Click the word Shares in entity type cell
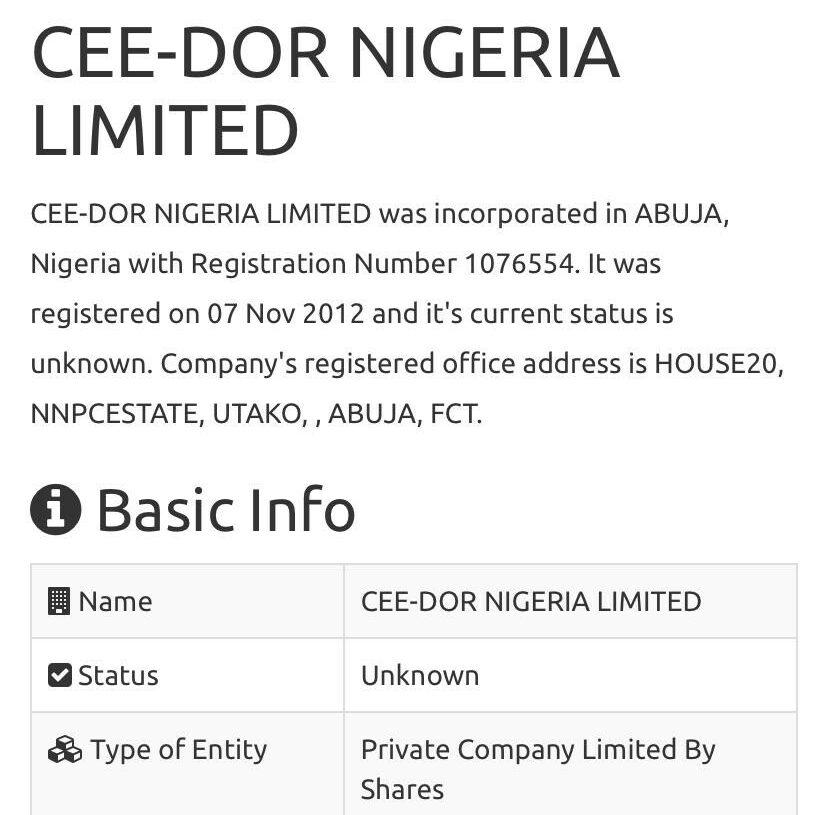The width and height of the screenshot is (828, 815). coord(402,790)
